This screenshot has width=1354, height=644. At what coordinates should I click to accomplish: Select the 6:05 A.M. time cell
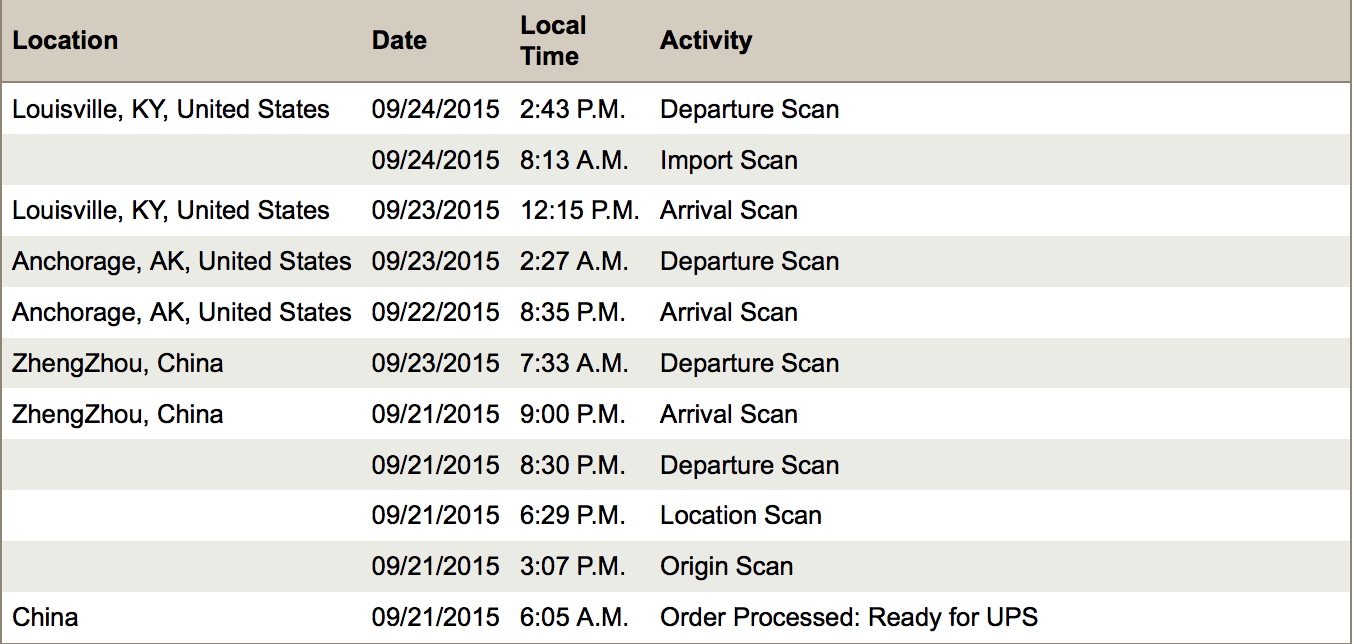click(574, 618)
